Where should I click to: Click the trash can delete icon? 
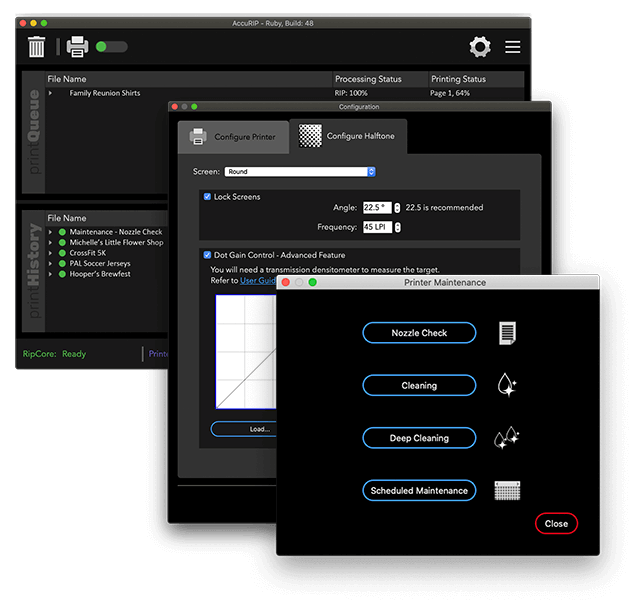[x=36, y=47]
